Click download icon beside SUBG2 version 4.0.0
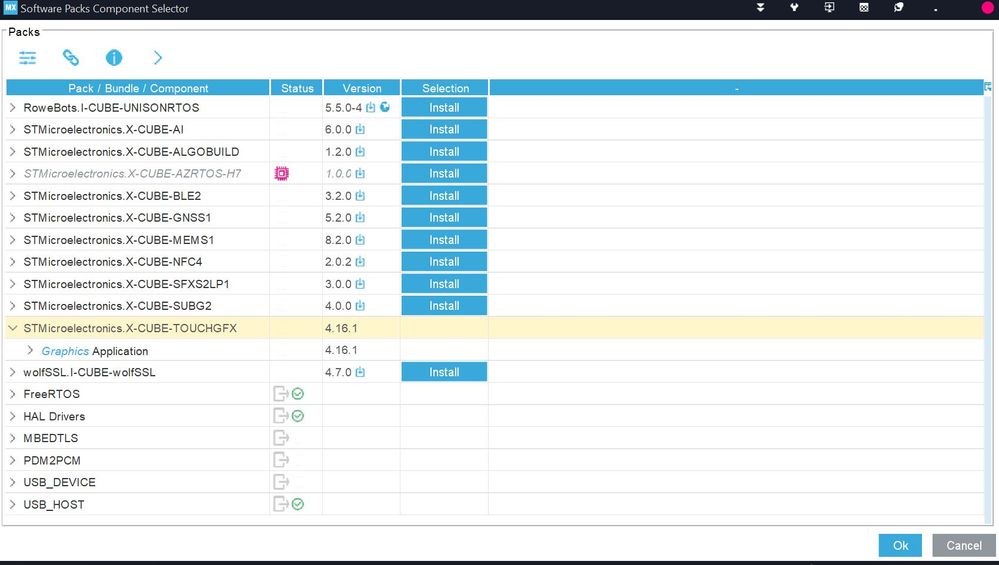Viewport: 999px width, 565px height. [x=360, y=306]
